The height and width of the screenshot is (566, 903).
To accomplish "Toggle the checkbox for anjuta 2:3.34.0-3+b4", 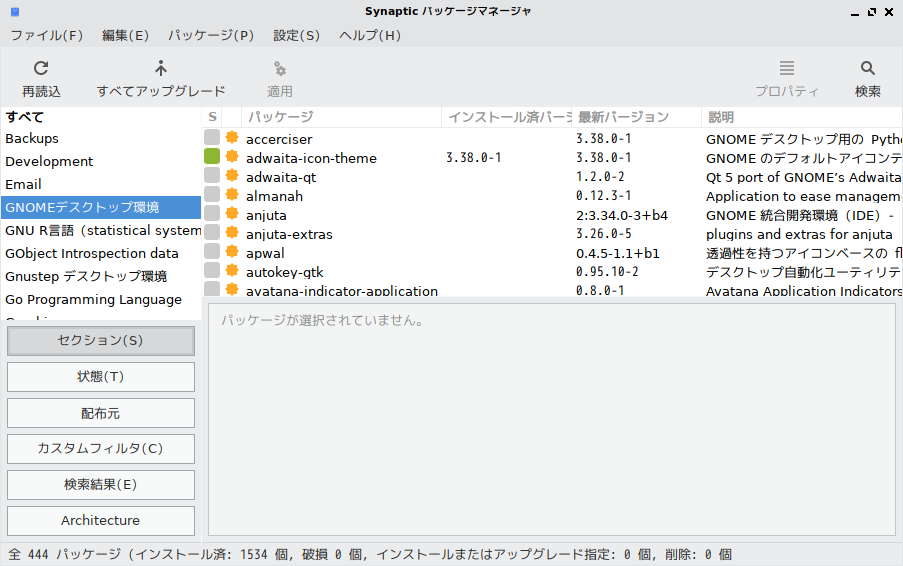I will tap(212, 213).
